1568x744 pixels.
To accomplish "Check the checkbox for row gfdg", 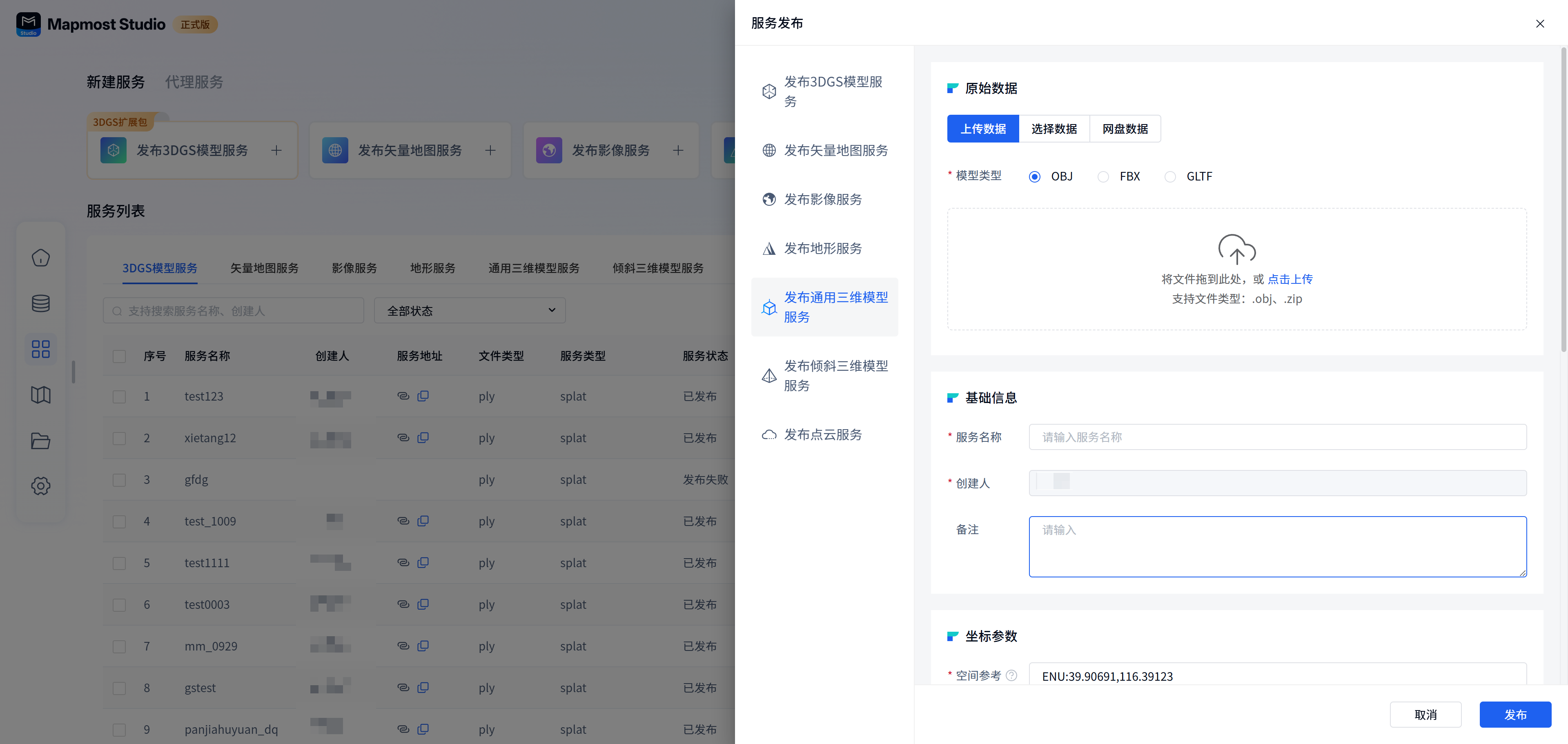I will click(x=119, y=480).
